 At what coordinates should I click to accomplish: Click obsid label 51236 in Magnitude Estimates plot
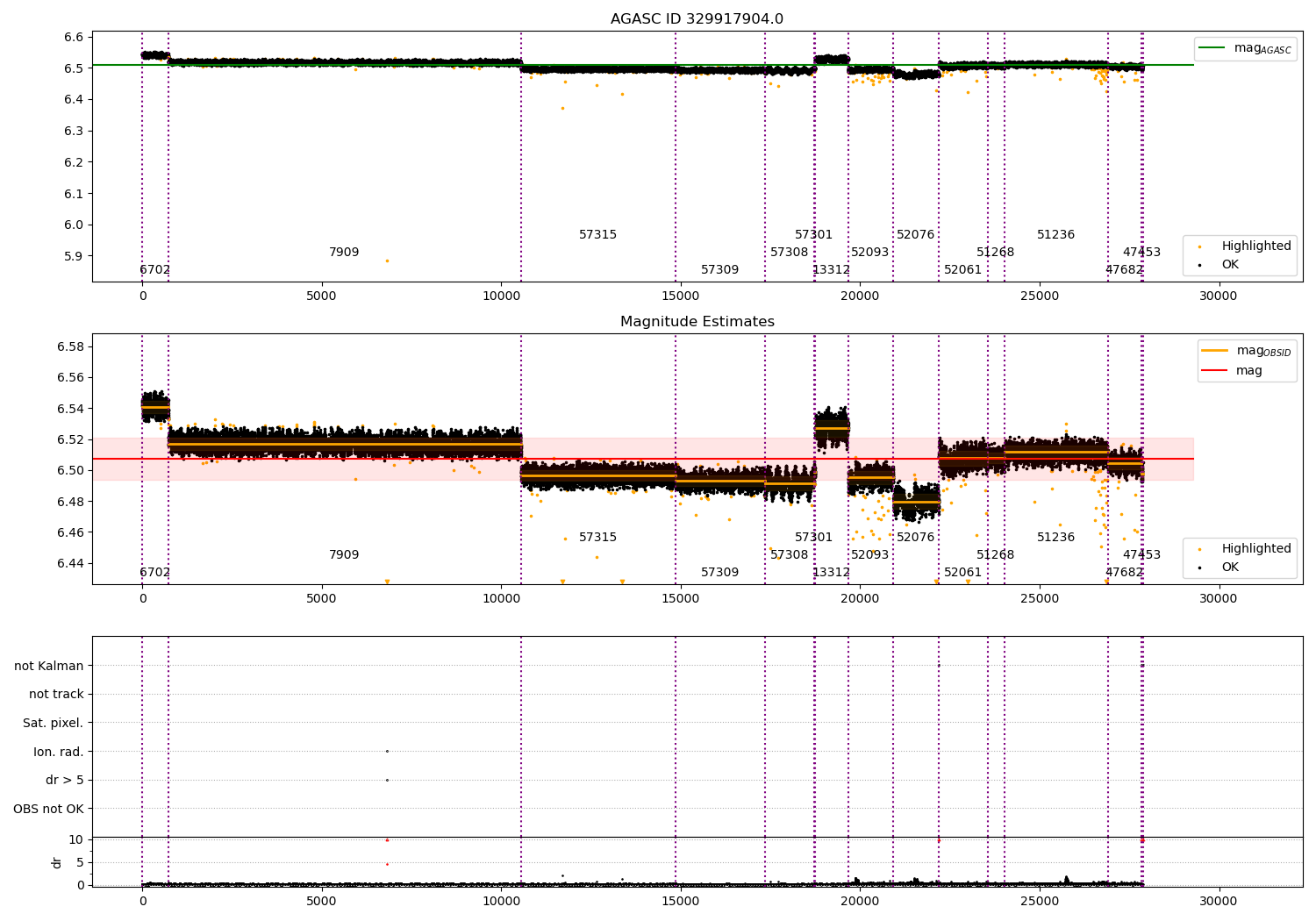(1055, 538)
